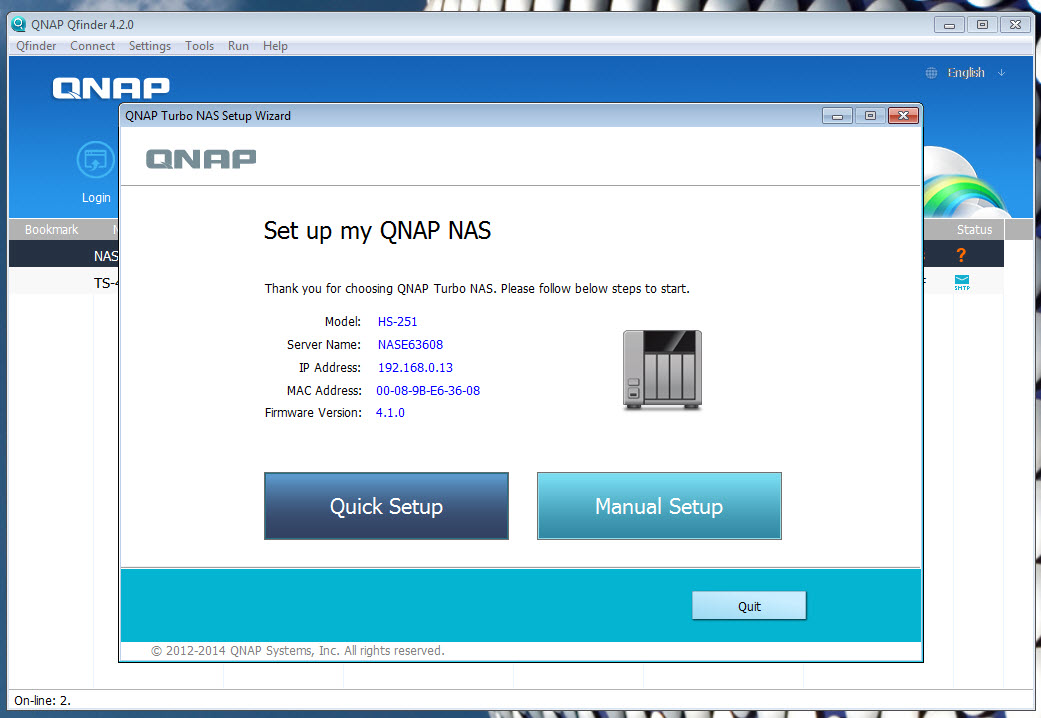Click the On-line: 2. status bar text
The width and height of the screenshot is (1041, 718).
[42, 700]
